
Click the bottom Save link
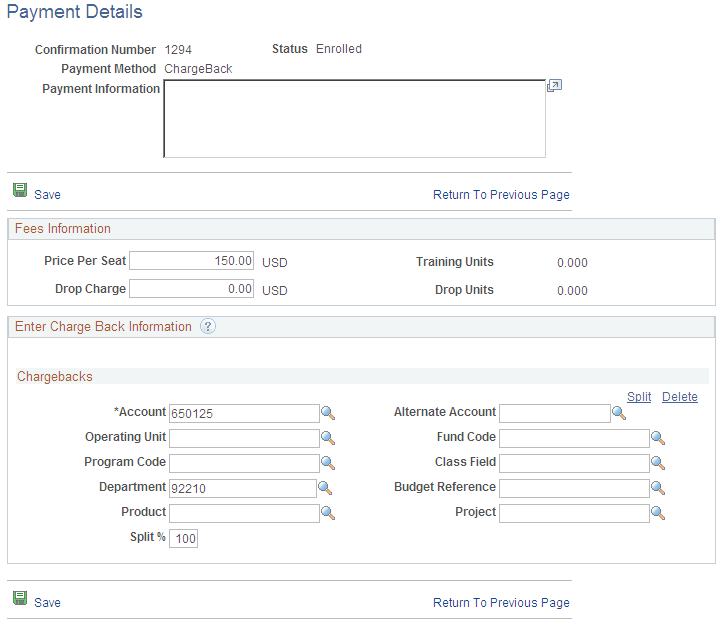[47, 603]
